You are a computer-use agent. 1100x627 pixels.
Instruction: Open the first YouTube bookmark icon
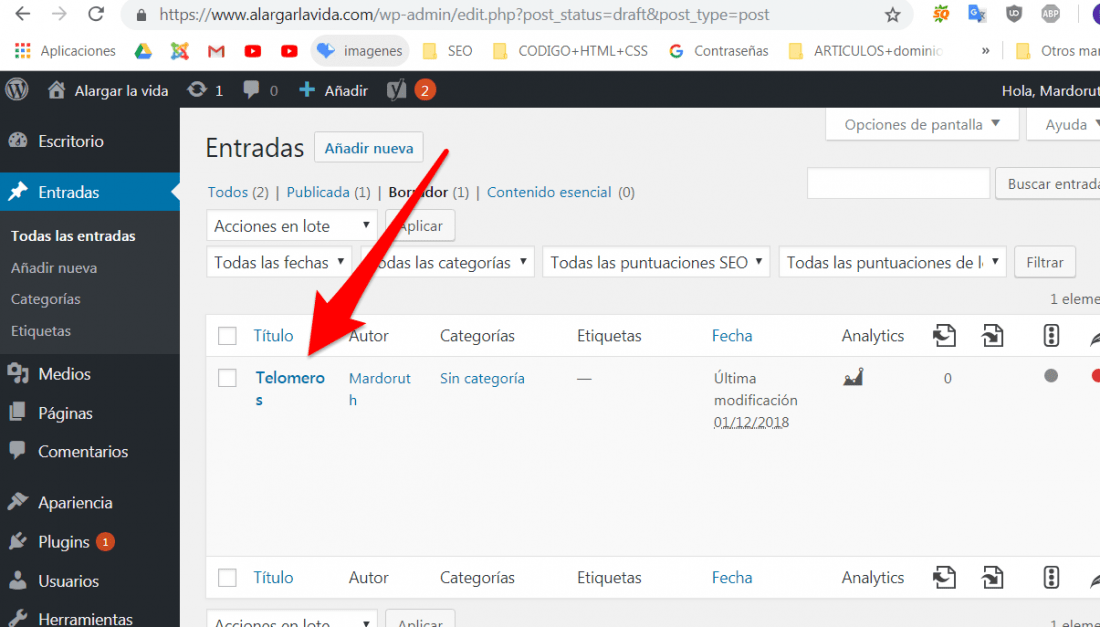(253, 50)
